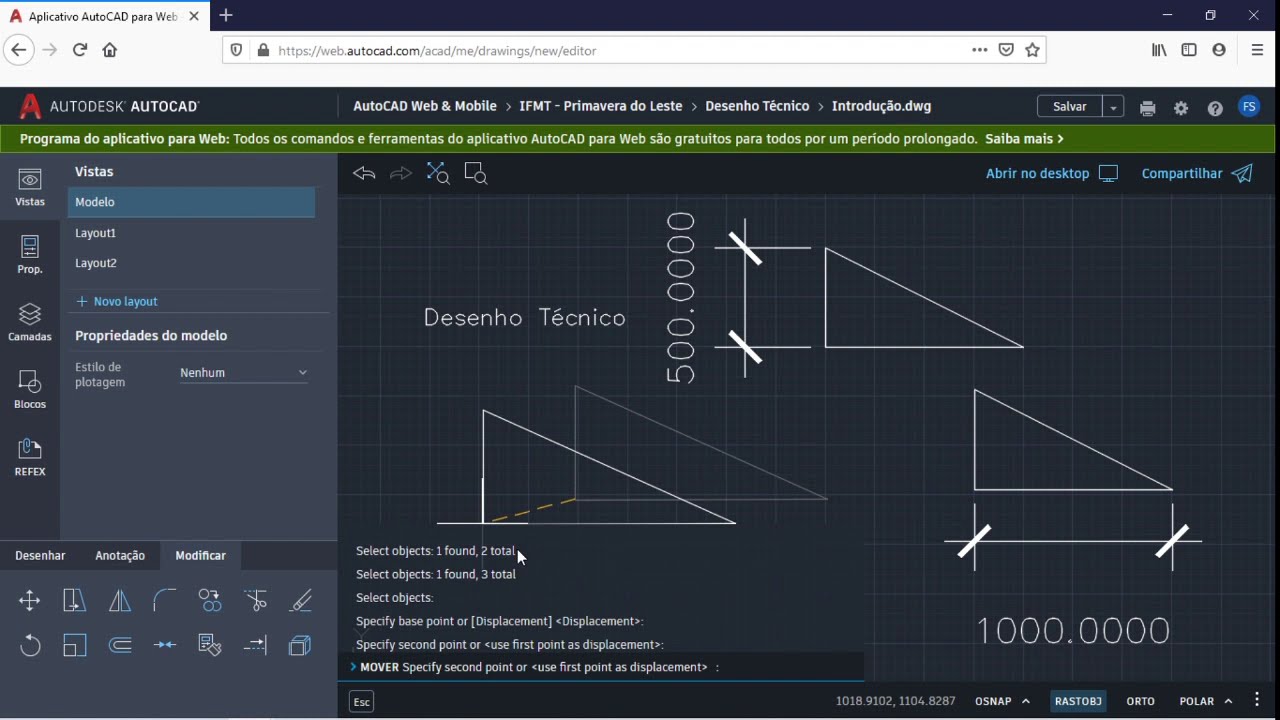Open the Prop. properties panel
Screen dimensions: 1280x720
tap(30, 254)
